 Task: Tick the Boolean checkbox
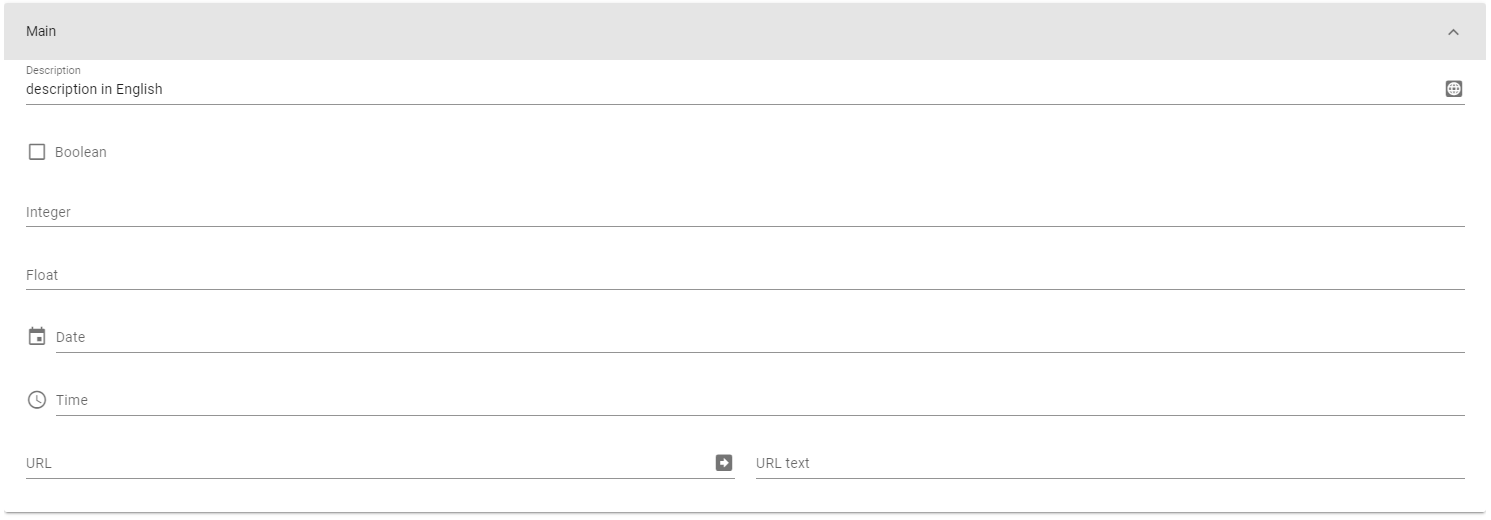37,152
